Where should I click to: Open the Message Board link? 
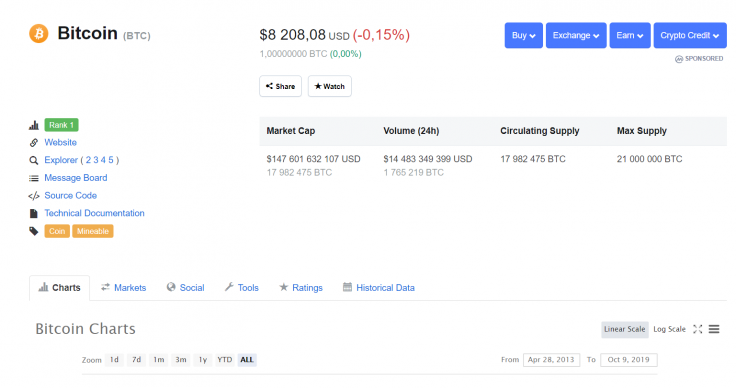coord(76,178)
